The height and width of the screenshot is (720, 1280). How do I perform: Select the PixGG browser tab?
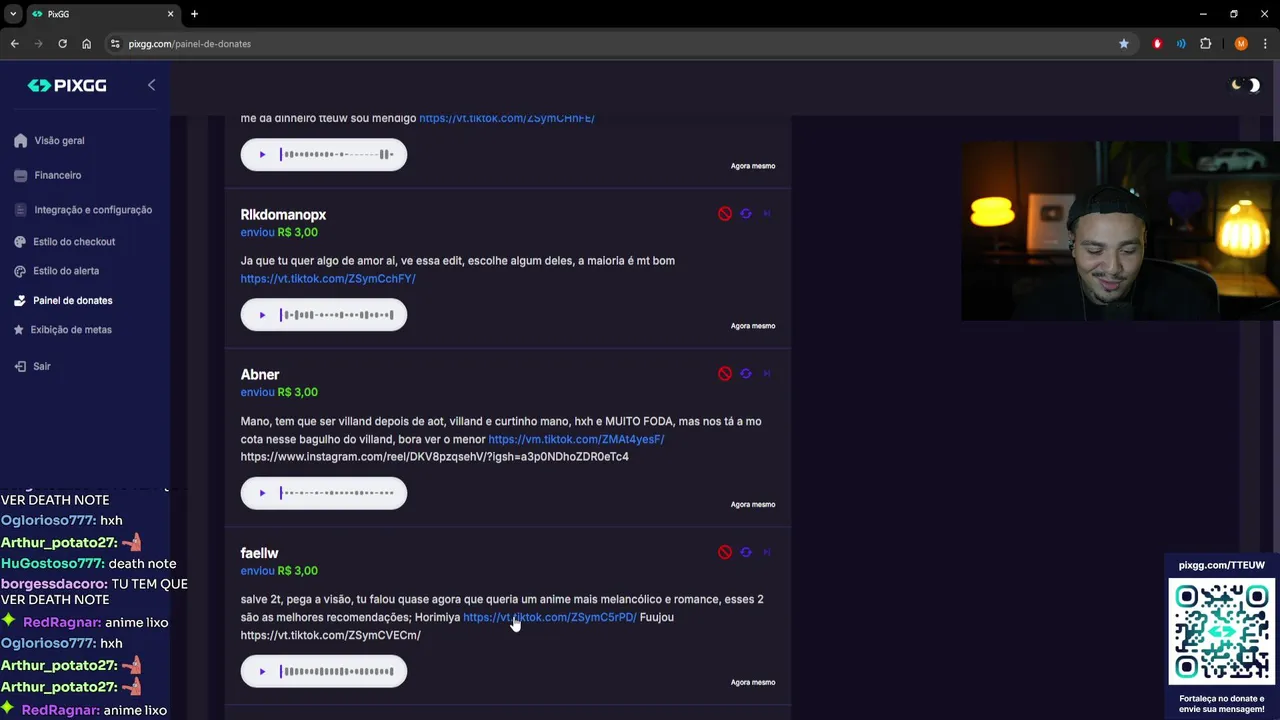pos(102,14)
